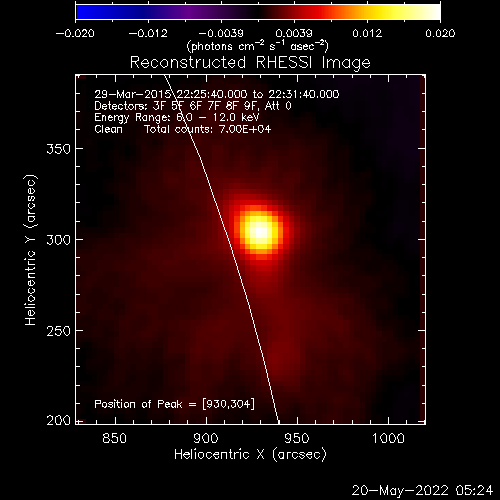Click the 20-May-2022 timestamp
The height and width of the screenshot is (500, 500).
[x=422, y=490]
